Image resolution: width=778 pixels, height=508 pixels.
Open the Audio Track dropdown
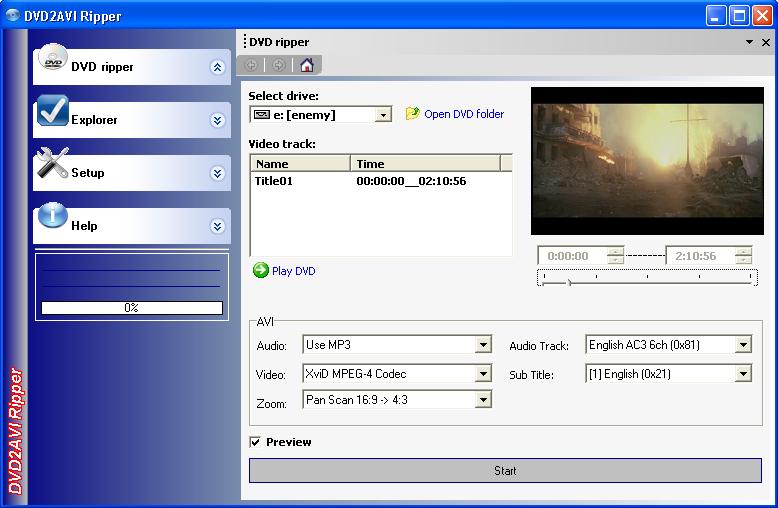743,344
